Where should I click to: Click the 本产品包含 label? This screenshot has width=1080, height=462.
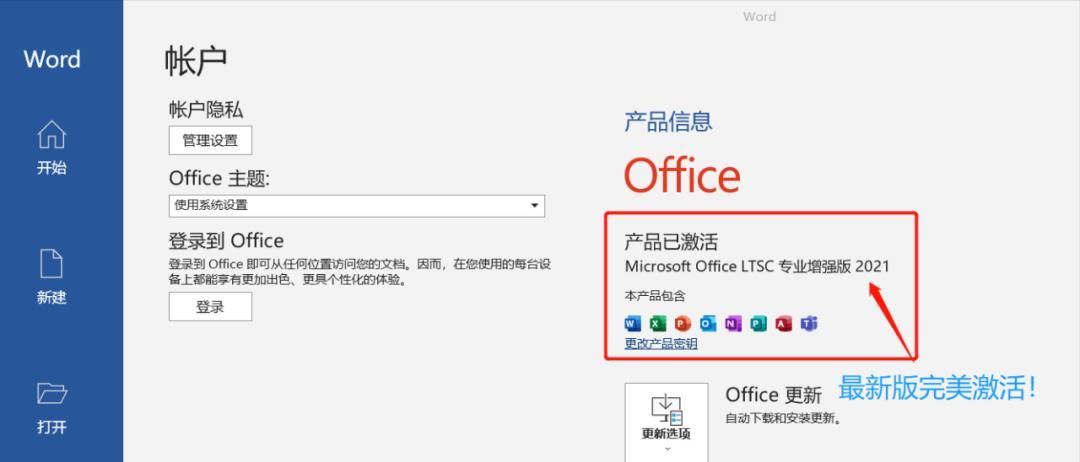655,296
